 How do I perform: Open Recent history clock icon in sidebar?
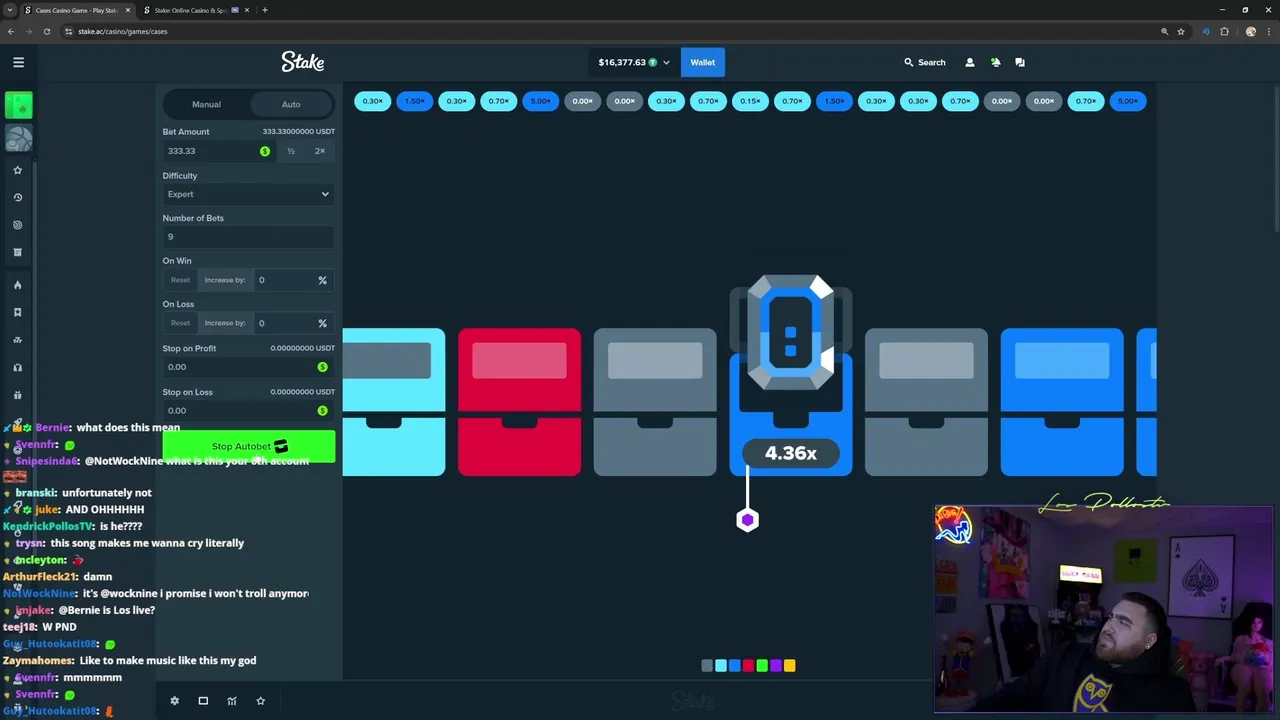tap(17, 197)
